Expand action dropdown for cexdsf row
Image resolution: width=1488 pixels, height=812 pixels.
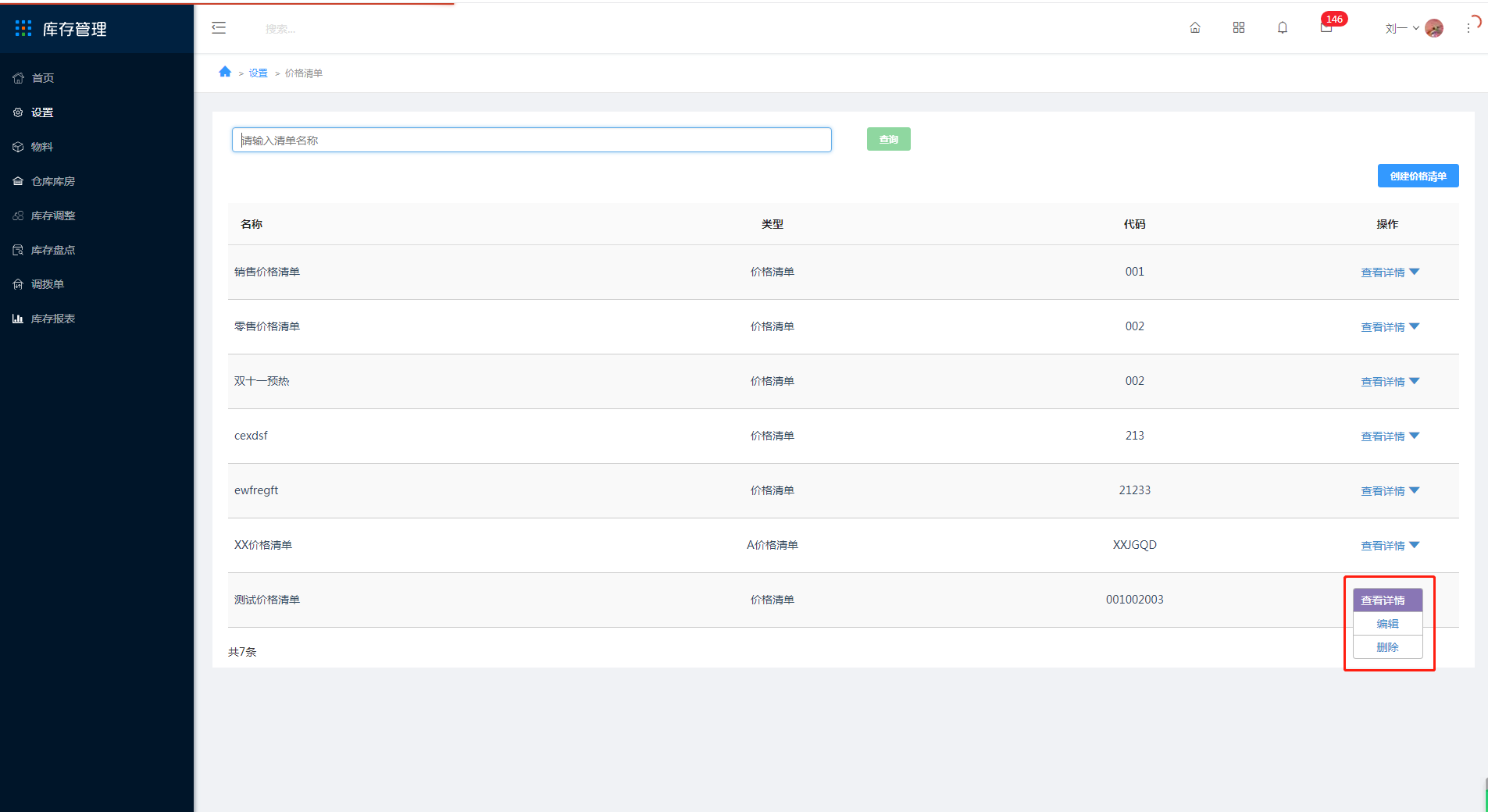[1415, 436]
